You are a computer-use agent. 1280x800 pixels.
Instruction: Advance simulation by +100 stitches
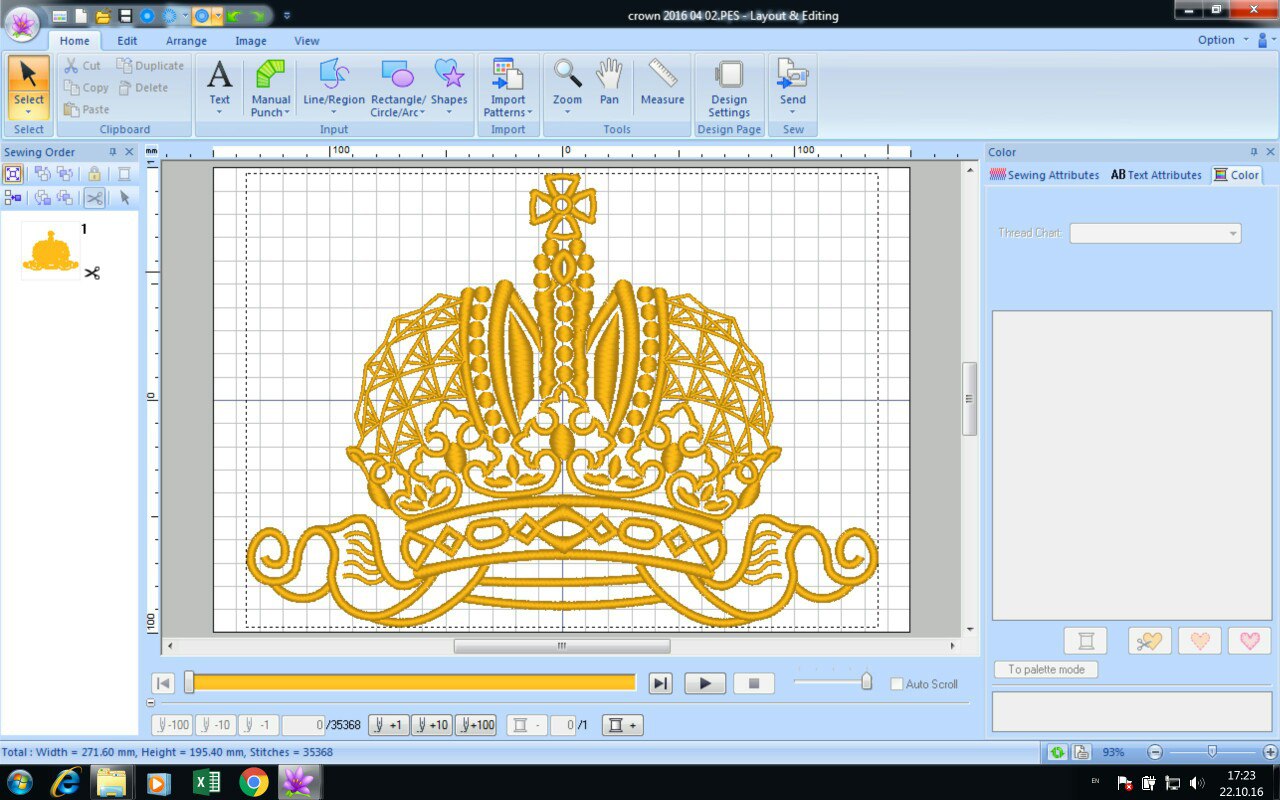click(x=476, y=725)
